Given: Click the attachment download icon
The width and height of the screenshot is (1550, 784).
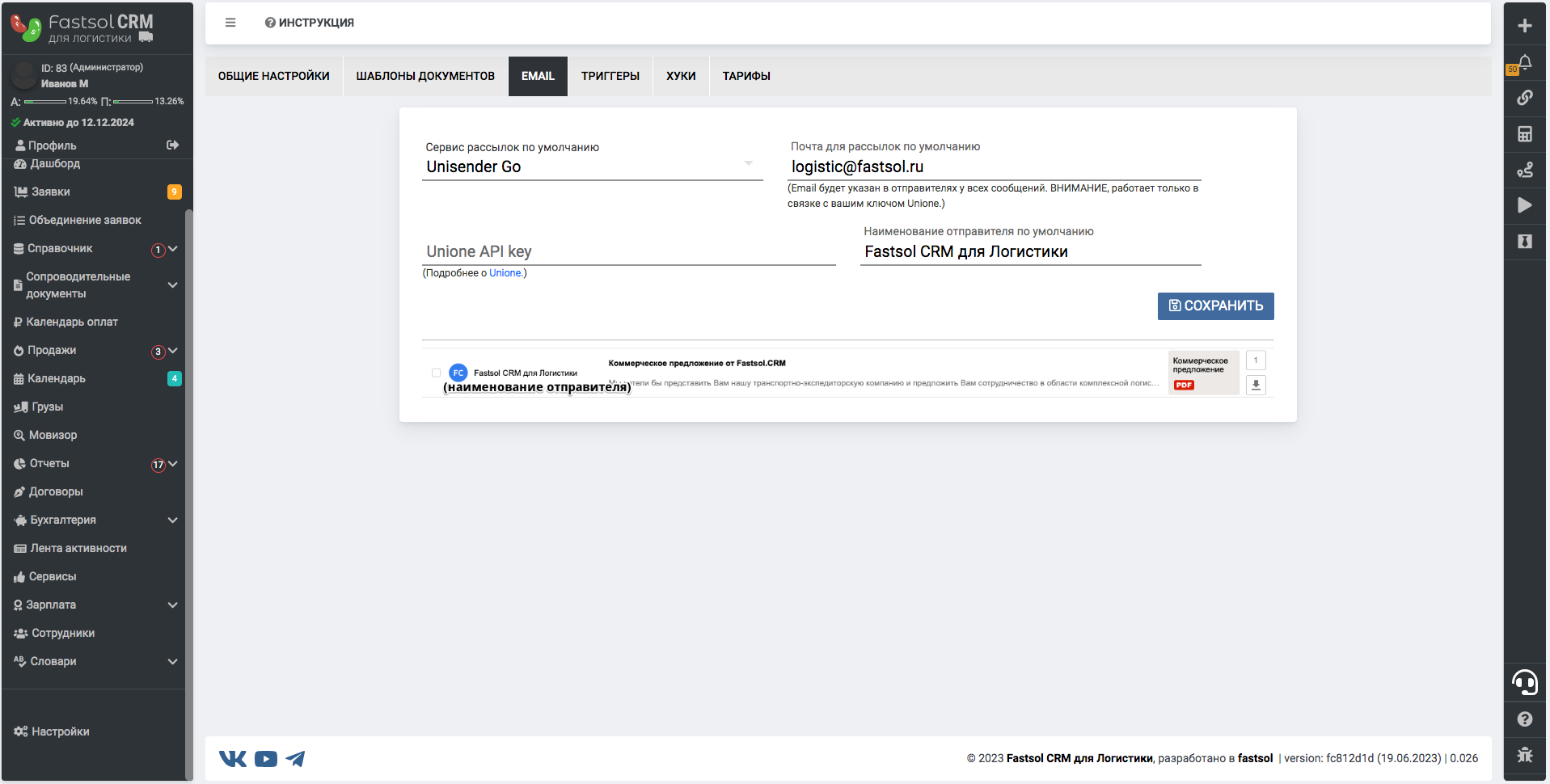Looking at the screenshot, I should click(x=1256, y=385).
